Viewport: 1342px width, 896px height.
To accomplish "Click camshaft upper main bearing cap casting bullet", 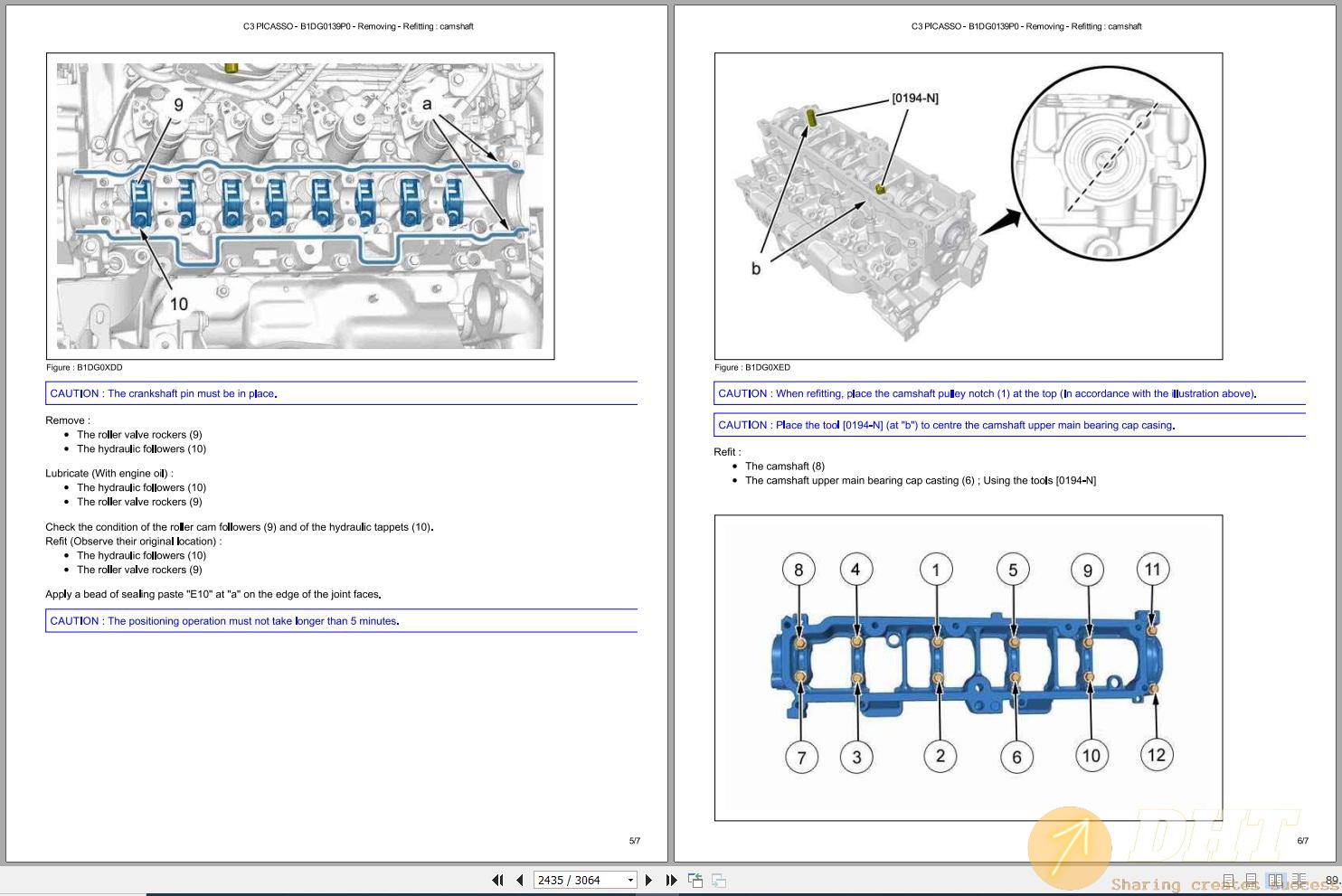I will pos(921,481).
